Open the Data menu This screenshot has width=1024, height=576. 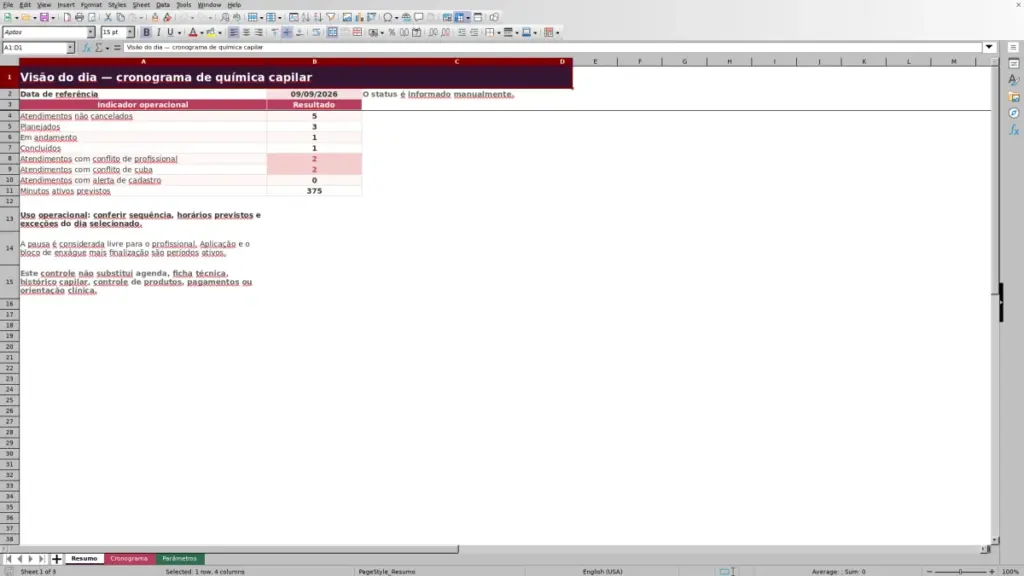pos(163,5)
